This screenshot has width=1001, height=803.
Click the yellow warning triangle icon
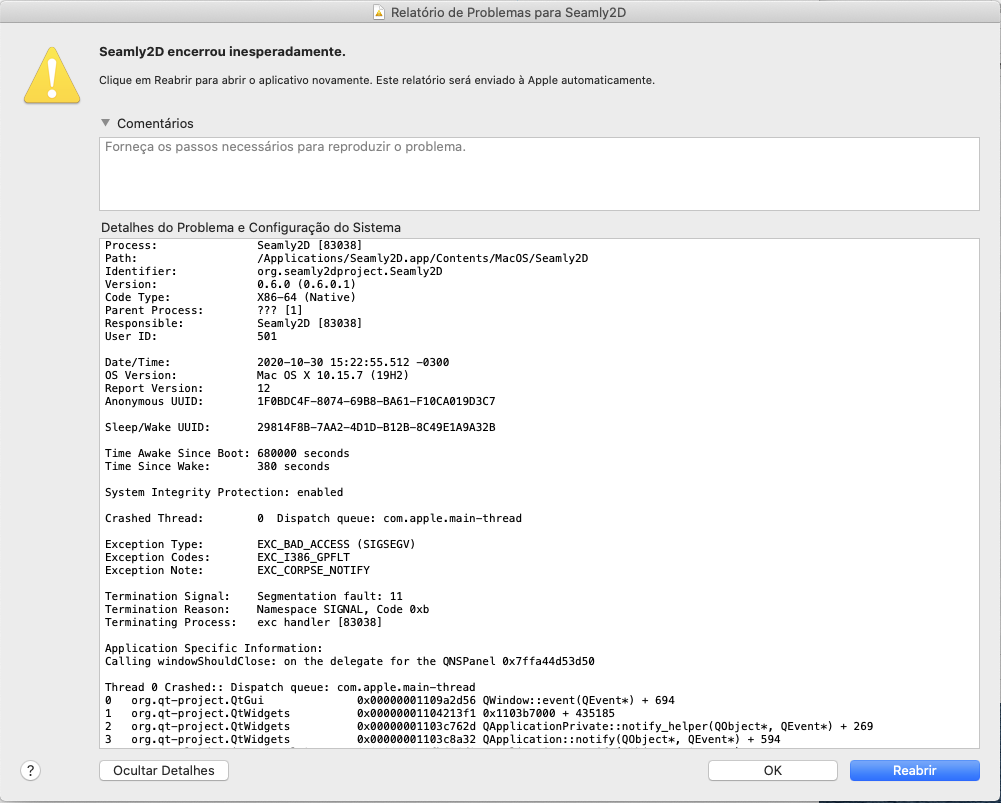(x=53, y=74)
